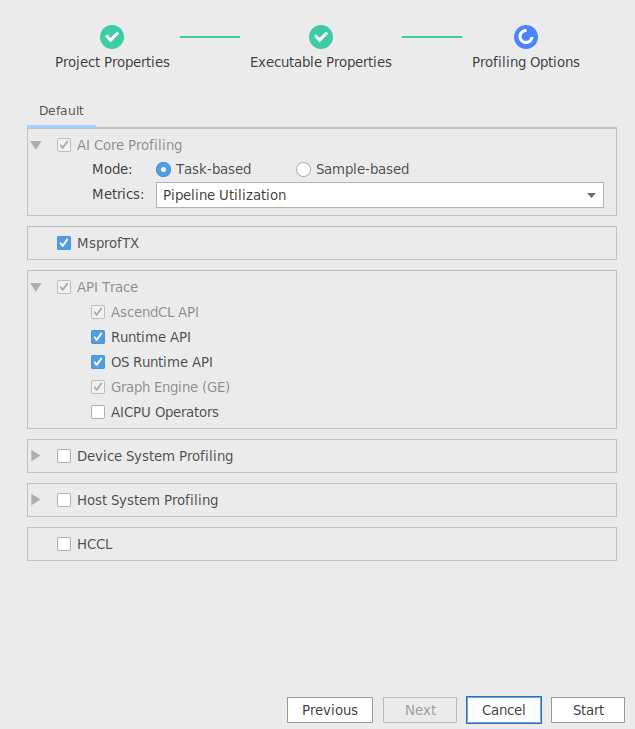Collapse the AI Core Profiling section
The height and width of the screenshot is (729, 635).
point(36,145)
